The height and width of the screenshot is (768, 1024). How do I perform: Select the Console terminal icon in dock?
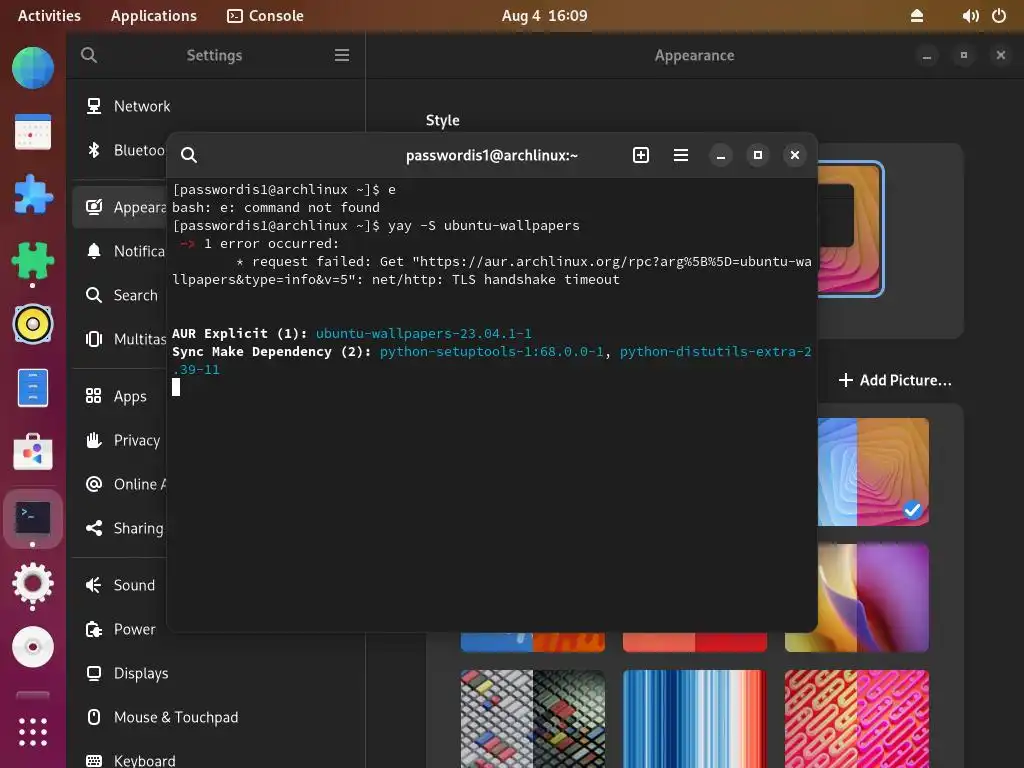pyautogui.click(x=33, y=517)
